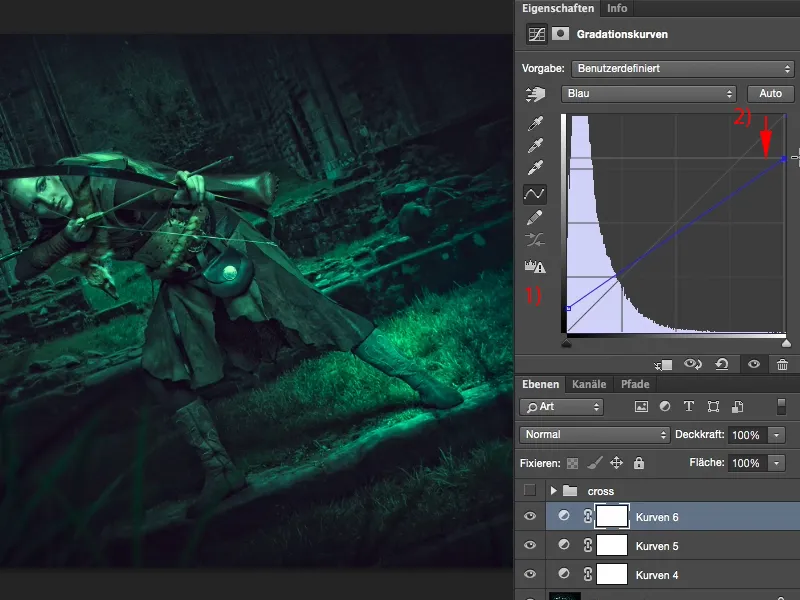The width and height of the screenshot is (800, 600).
Task: Filter layers by shape layers icon
Action: [x=713, y=407]
